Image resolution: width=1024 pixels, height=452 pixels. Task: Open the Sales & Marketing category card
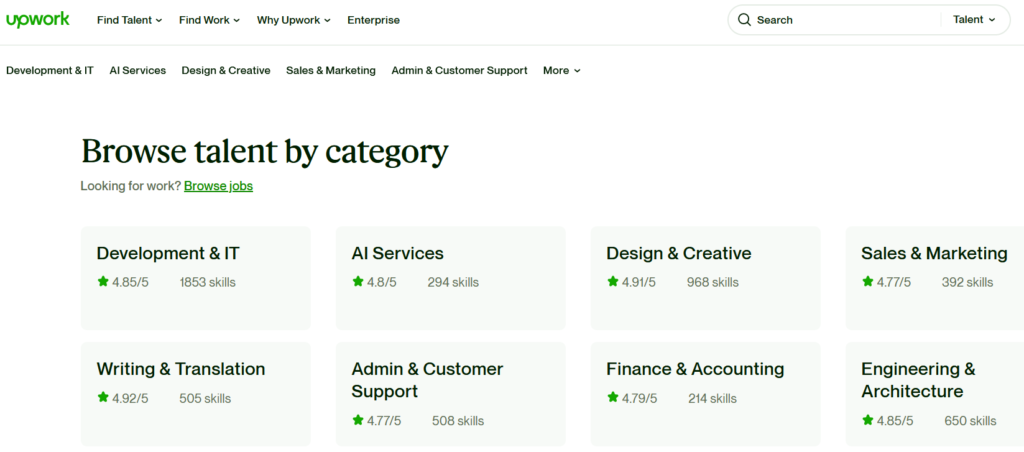point(935,278)
